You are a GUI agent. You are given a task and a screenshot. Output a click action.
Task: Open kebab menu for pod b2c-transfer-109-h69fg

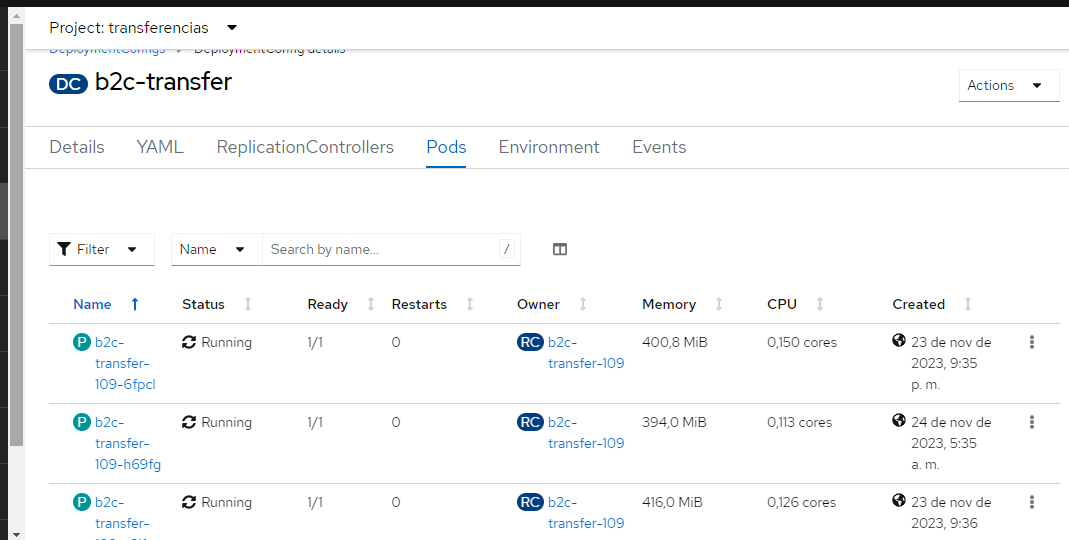(1032, 422)
